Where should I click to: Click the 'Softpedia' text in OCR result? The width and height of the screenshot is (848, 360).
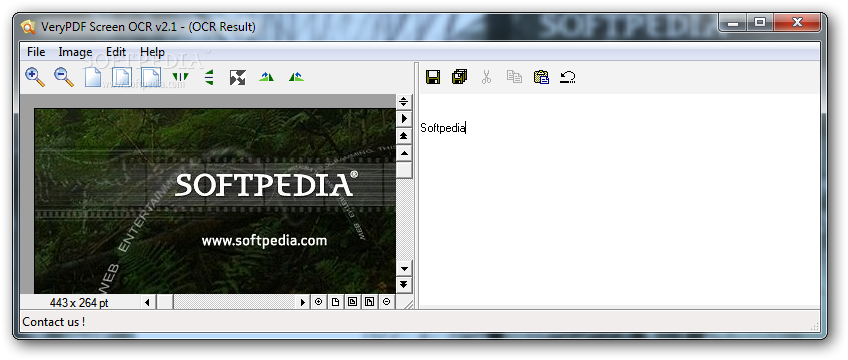coord(443,129)
